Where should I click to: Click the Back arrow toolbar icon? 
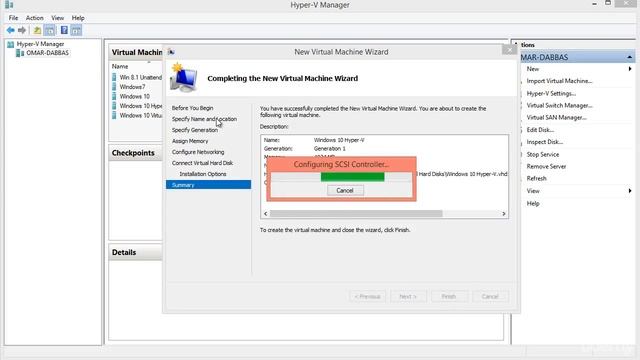[11, 30]
